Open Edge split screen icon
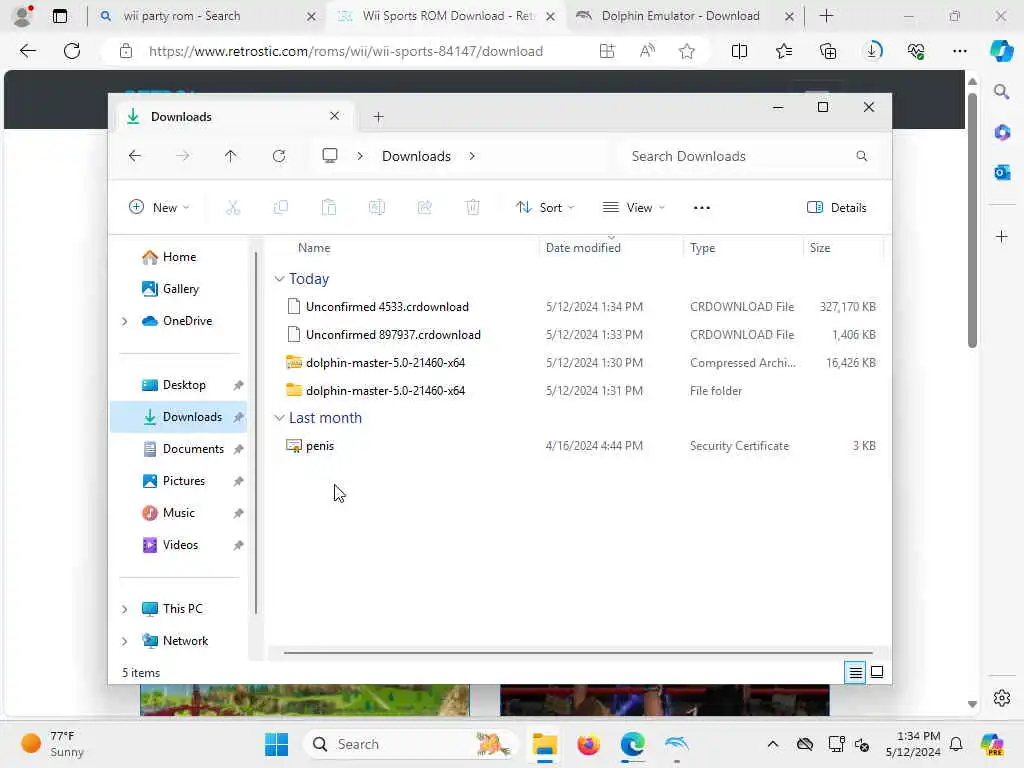The image size is (1024, 768). 739,51
